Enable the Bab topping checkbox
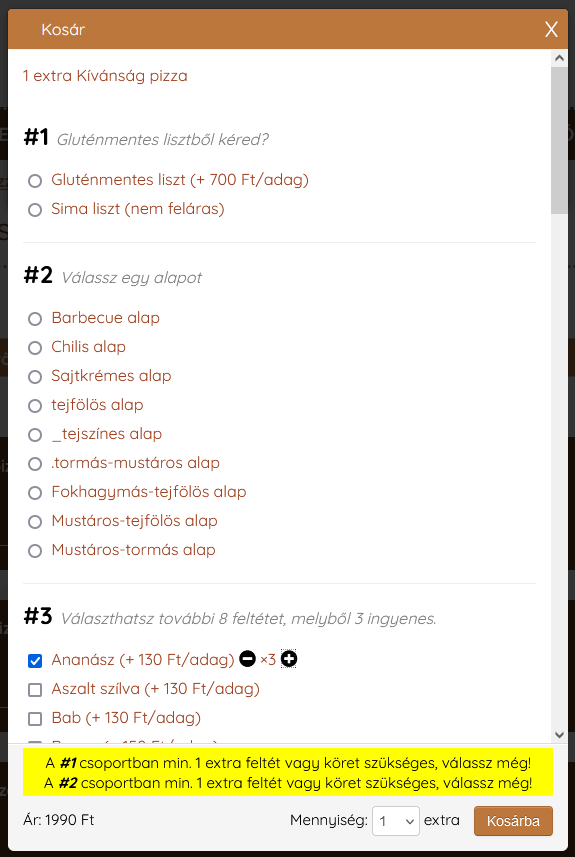The image size is (575, 857). tap(35, 719)
